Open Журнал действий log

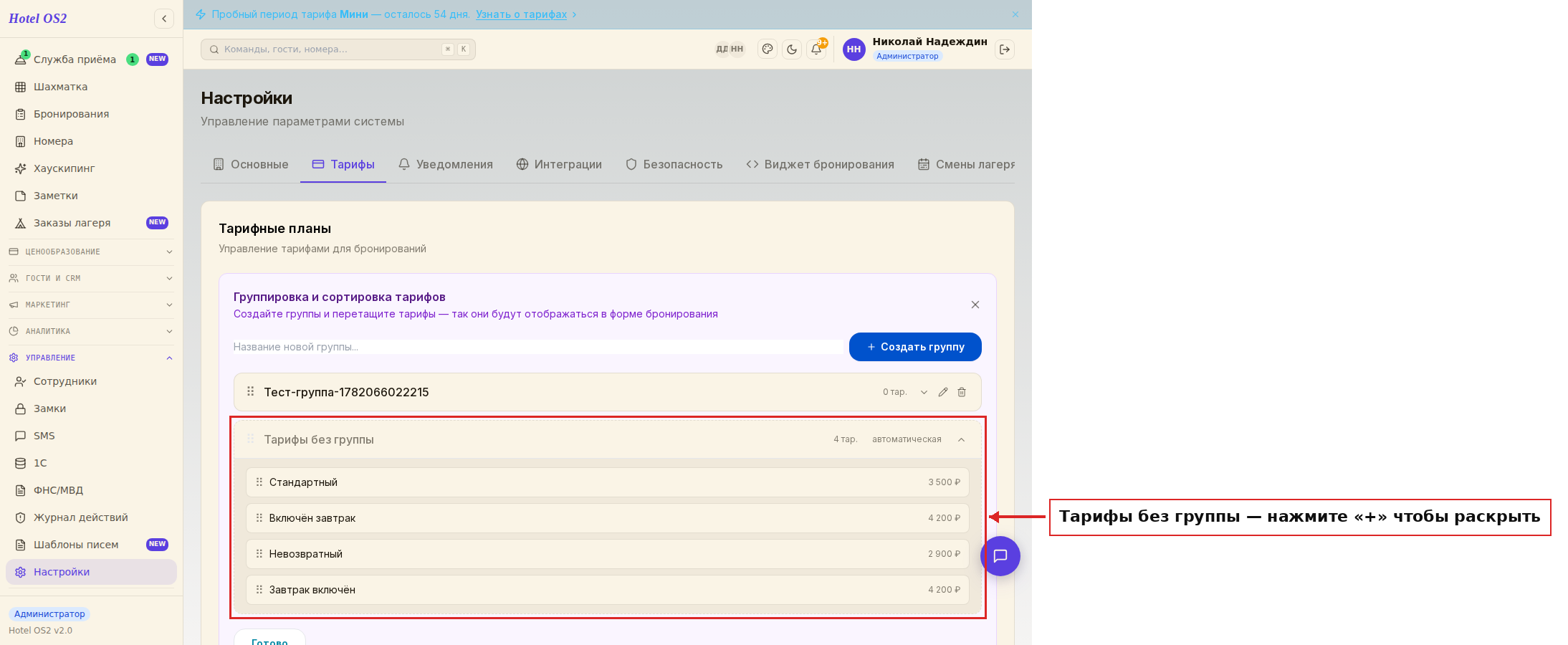click(x=91, y=517)
